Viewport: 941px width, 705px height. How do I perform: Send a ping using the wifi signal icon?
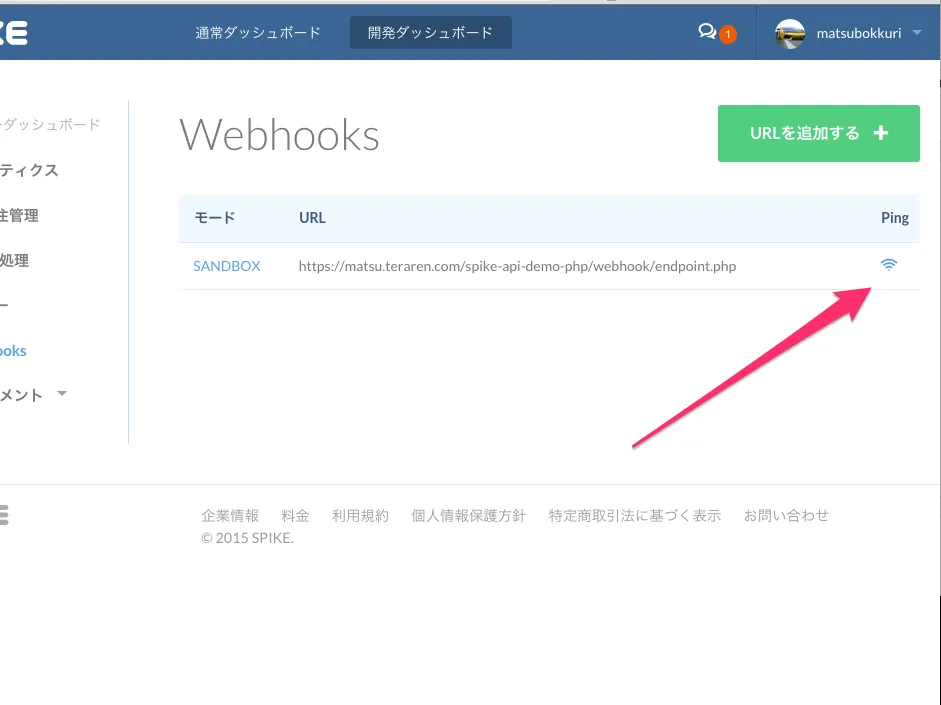889,264
